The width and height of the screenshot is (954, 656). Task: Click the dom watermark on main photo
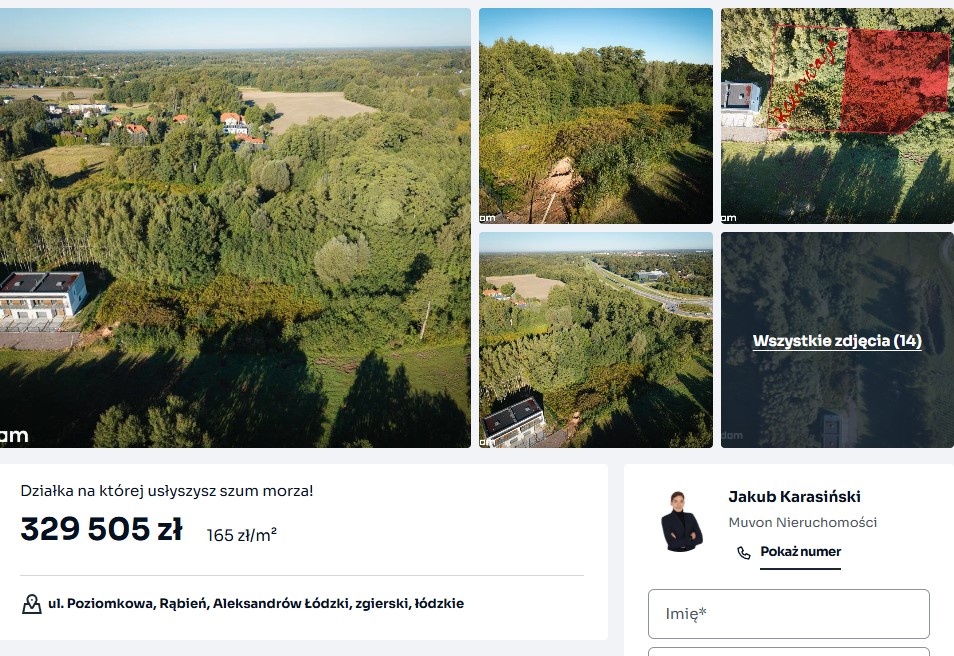click(x=14, y=436)
